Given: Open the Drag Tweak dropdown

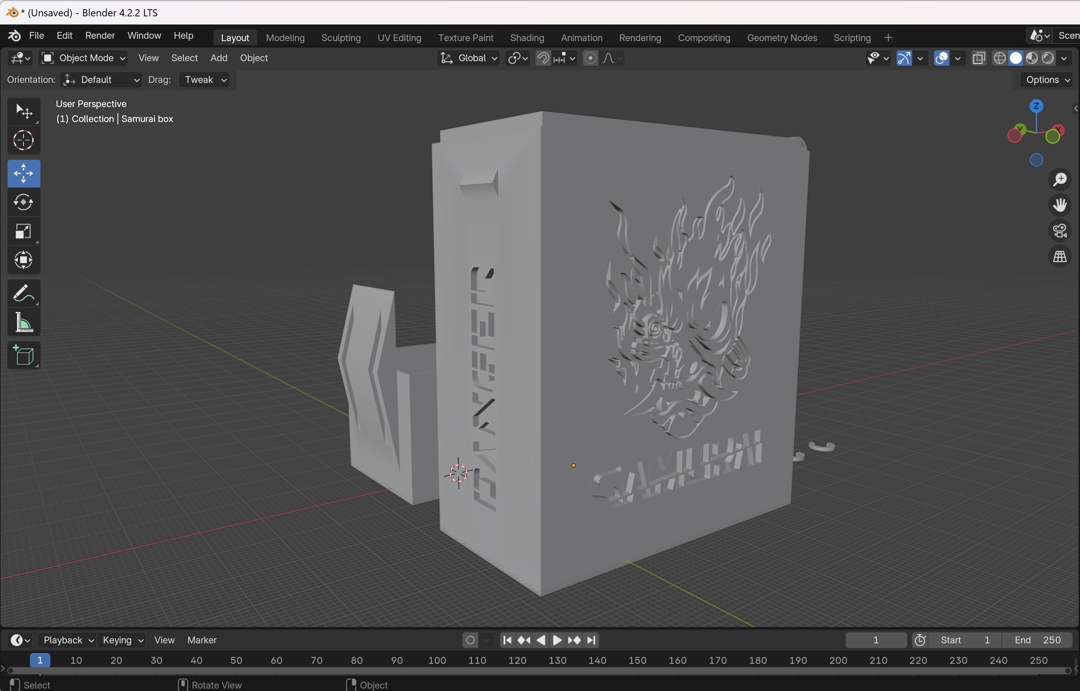Looking at the screenshot, I should tap(205, 80).
